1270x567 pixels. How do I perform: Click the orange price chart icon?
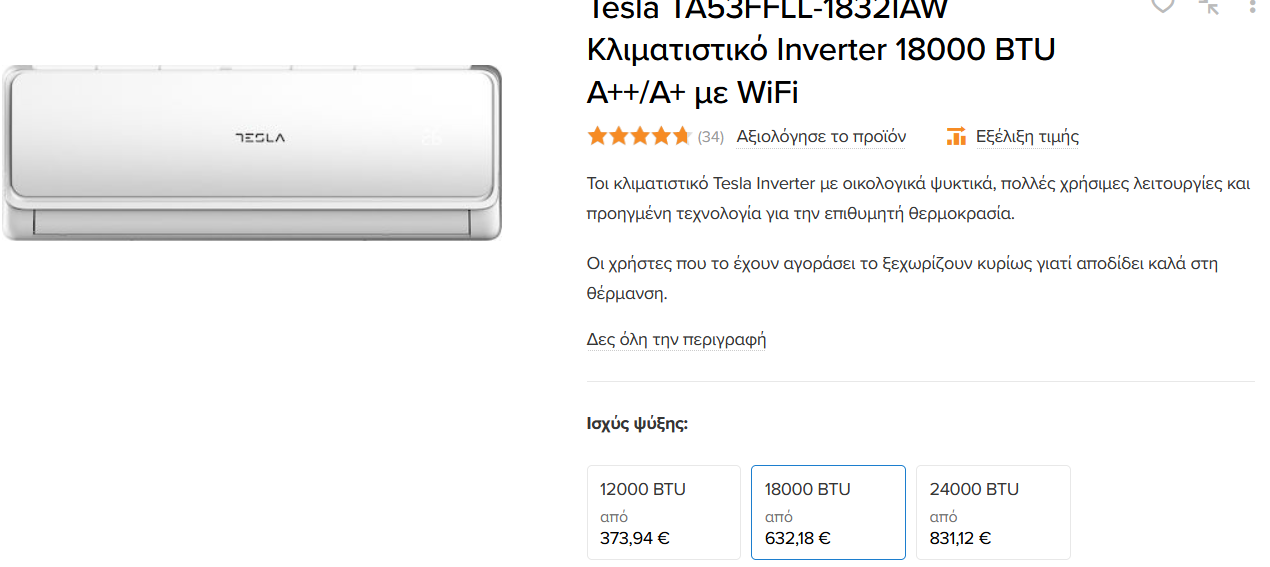pos(956,136)
